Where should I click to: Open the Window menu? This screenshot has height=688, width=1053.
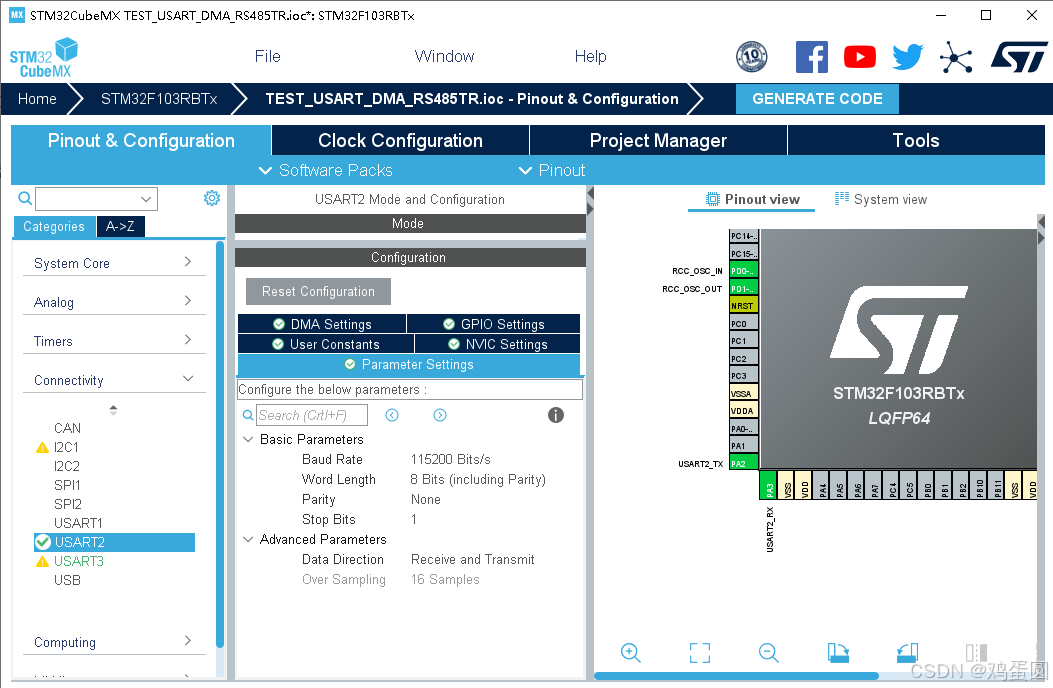[444, 56]
